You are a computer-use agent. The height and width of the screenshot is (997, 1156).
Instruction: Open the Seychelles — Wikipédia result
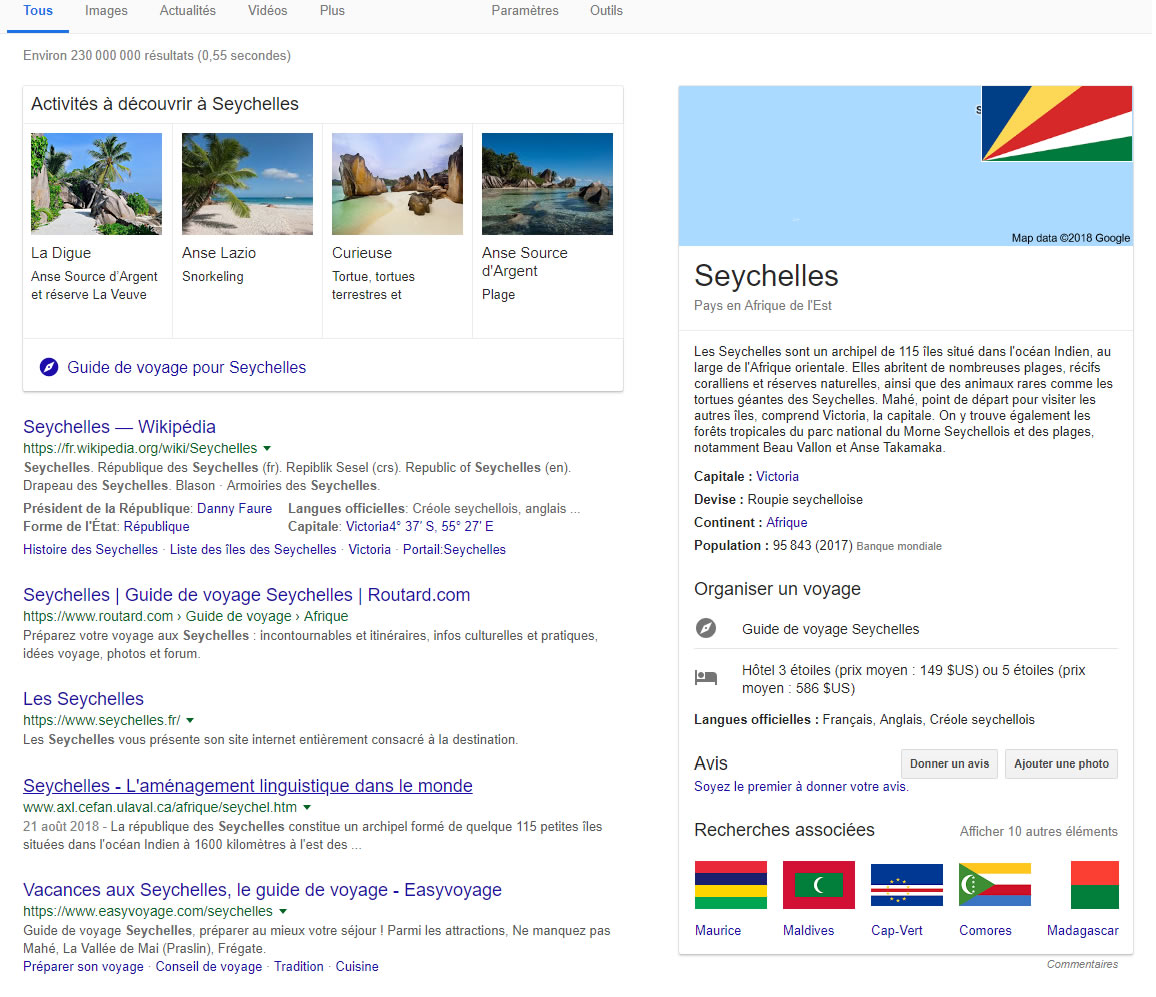(x=119, y=427)
